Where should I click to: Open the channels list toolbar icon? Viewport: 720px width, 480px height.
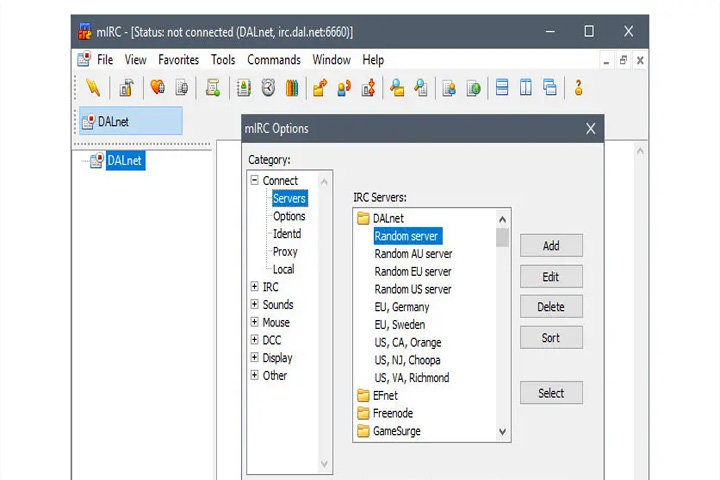(x=182, y=87)
